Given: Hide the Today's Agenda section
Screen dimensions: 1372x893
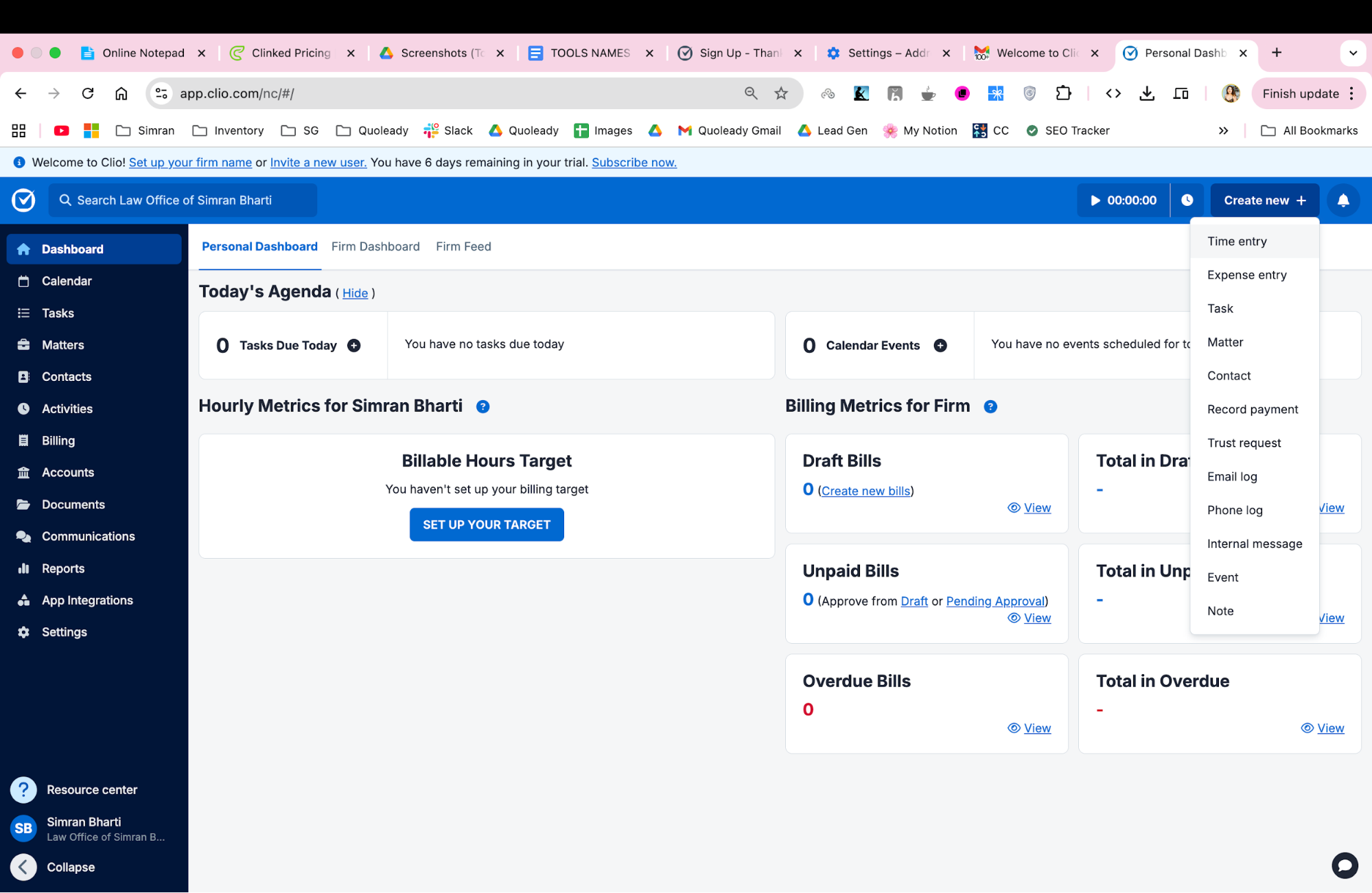Looking at the screenshot, I should (355, 292).
